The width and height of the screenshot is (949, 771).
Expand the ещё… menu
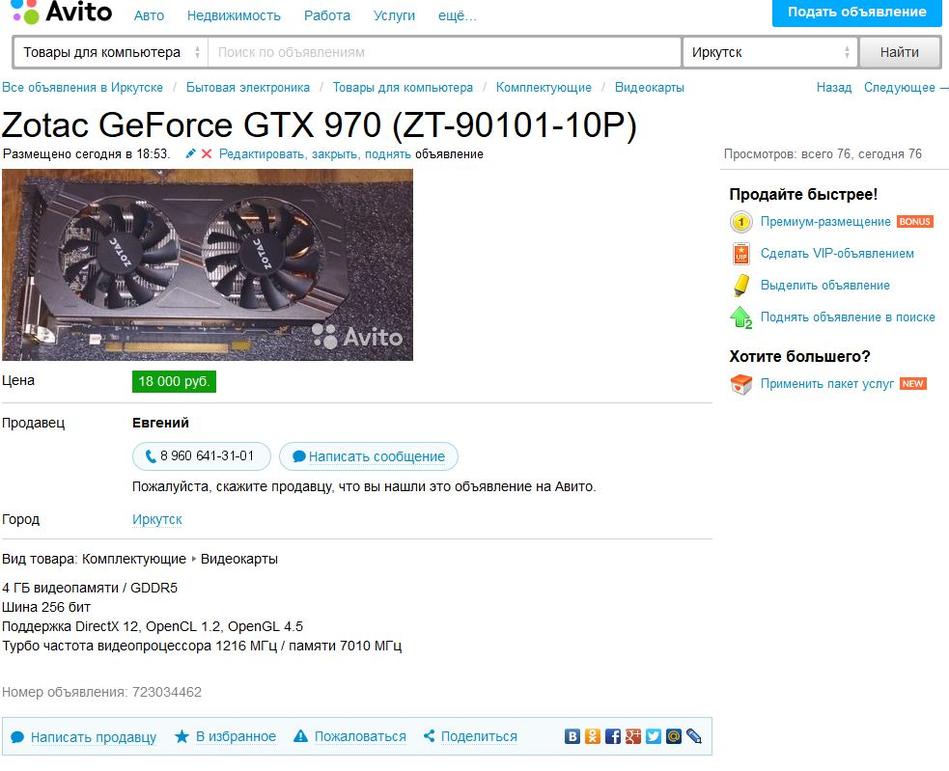(458, 16)
